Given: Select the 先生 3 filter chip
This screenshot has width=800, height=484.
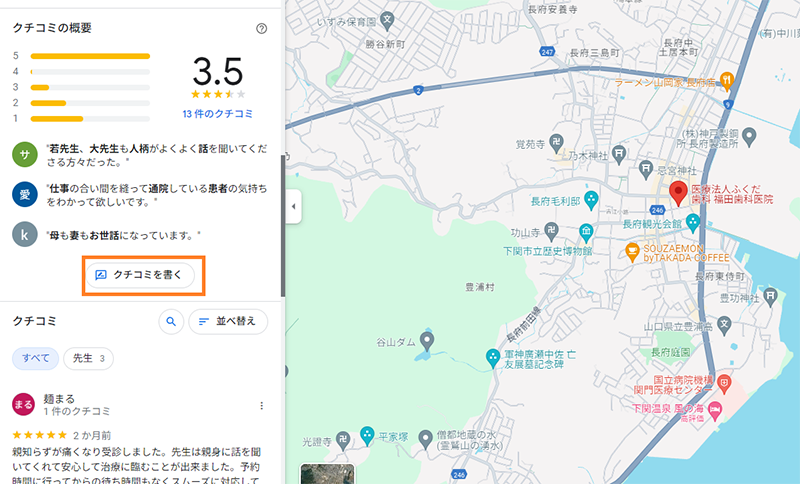Looking at the screenshot, I should 88,359.
